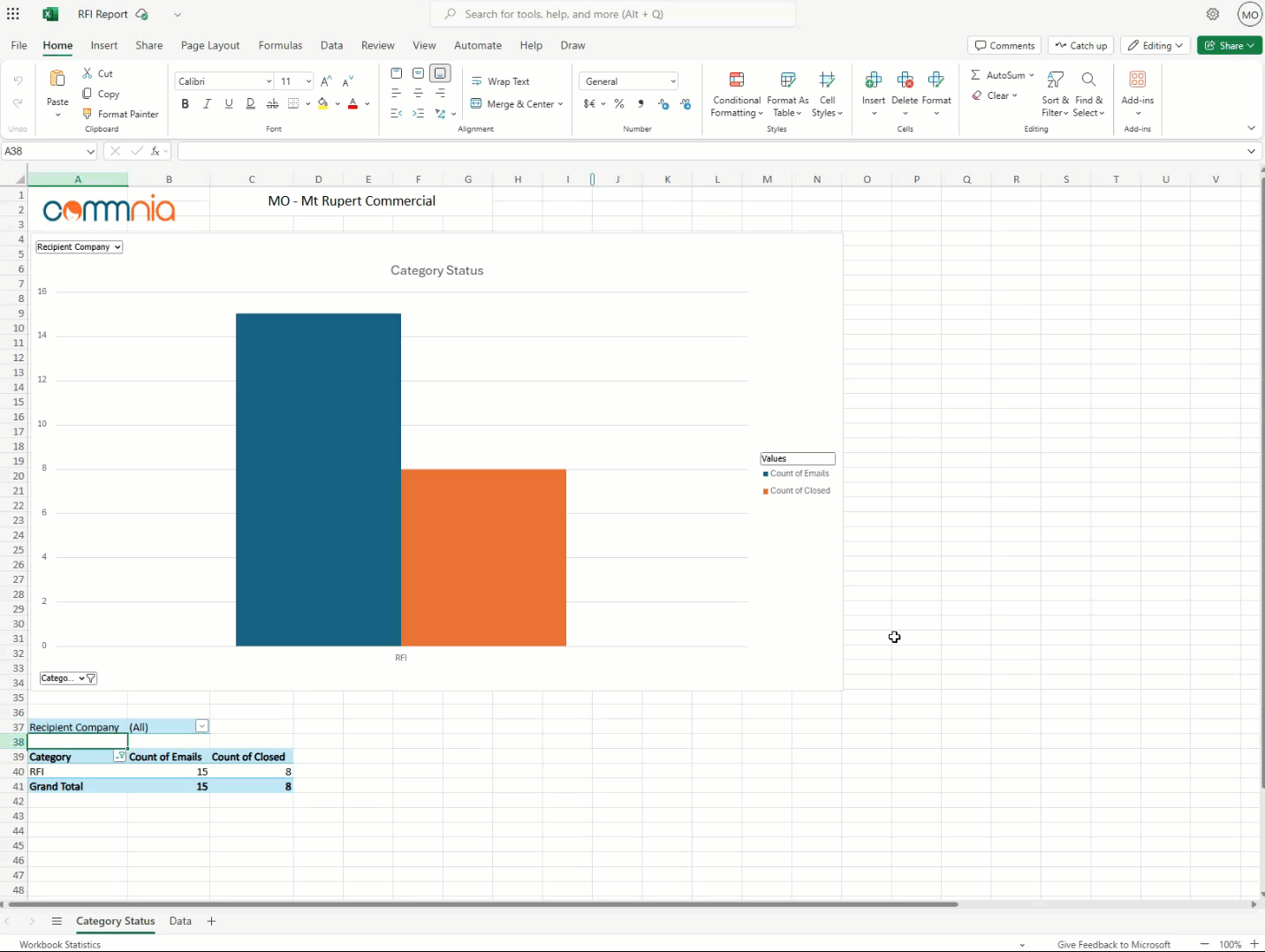1265x952 pixels.
Task: Open pivot Recipient Company (All) filter dropdown
Action: [x=202, y=726]
